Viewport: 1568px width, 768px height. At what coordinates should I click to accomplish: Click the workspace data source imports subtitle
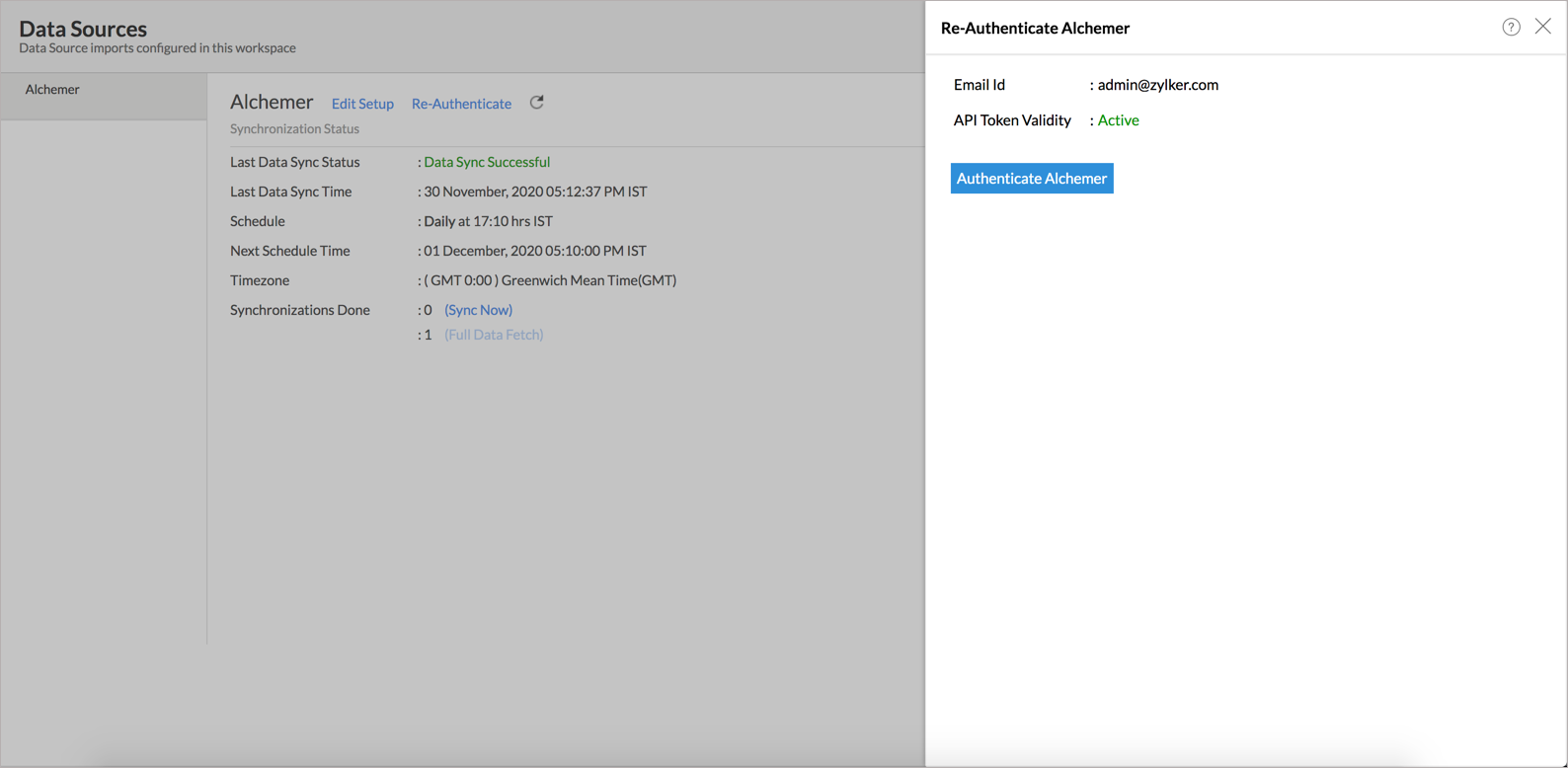(157, 48)
